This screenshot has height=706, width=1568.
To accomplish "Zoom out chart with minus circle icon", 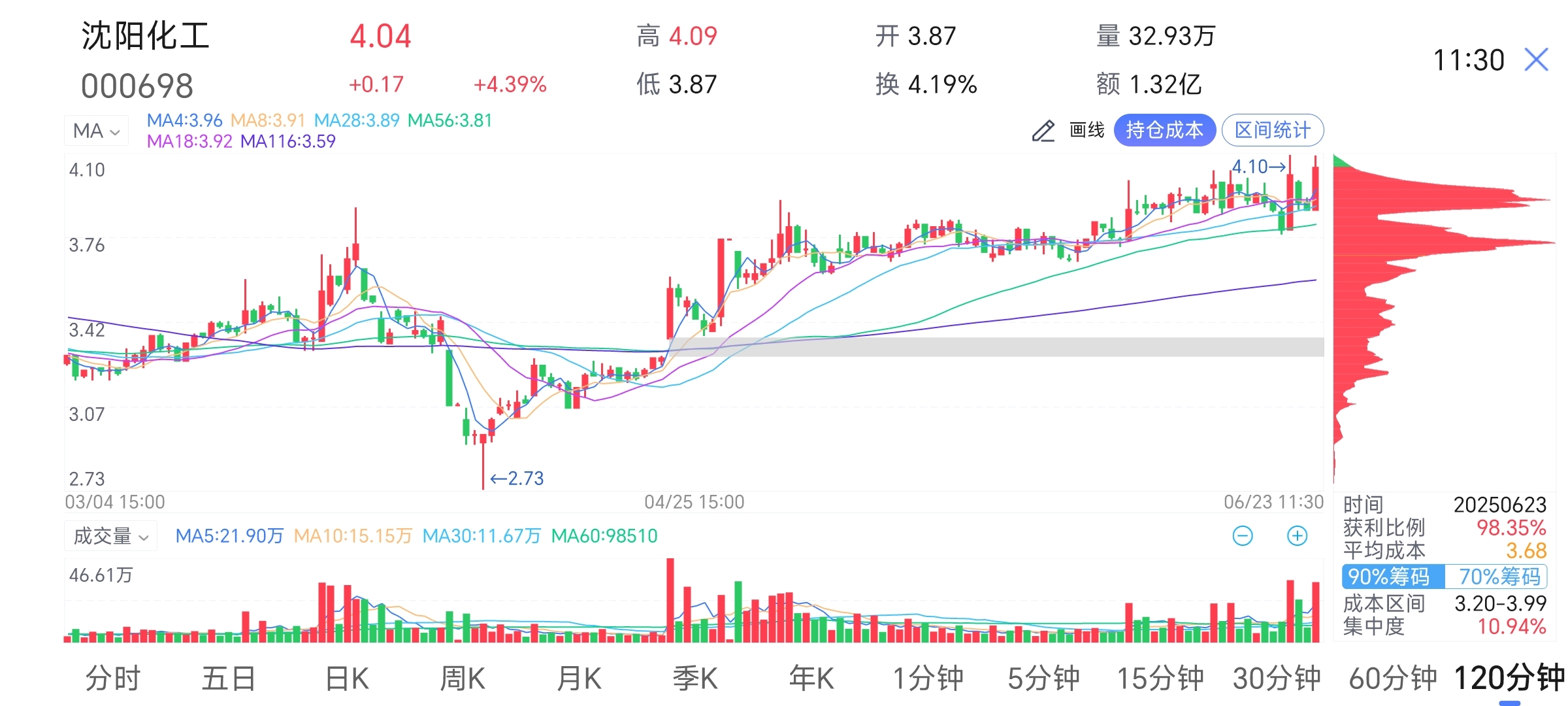I will (x=1243, y=536).
